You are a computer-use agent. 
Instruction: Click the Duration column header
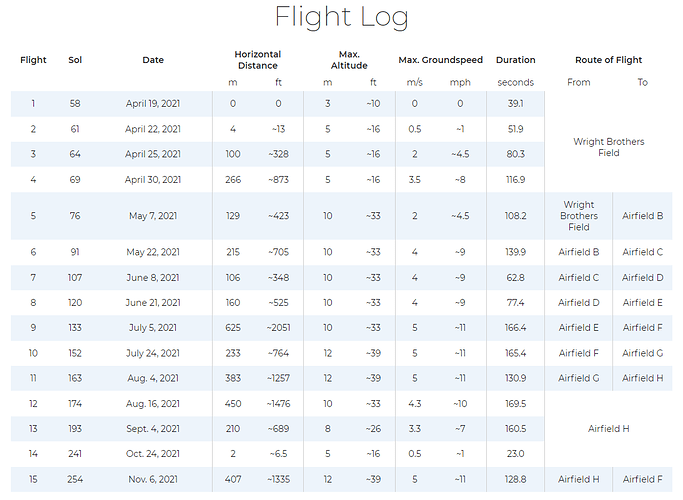[515, 60]
